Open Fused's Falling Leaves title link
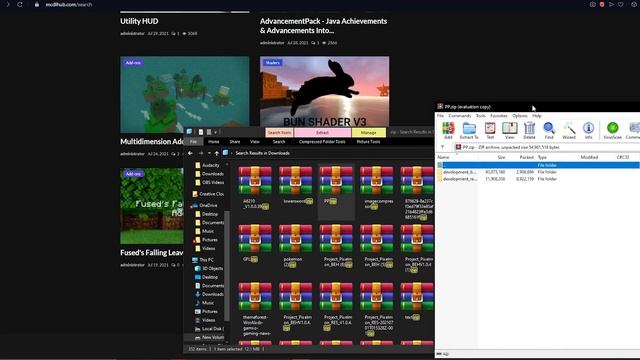 tap(151, 253)
